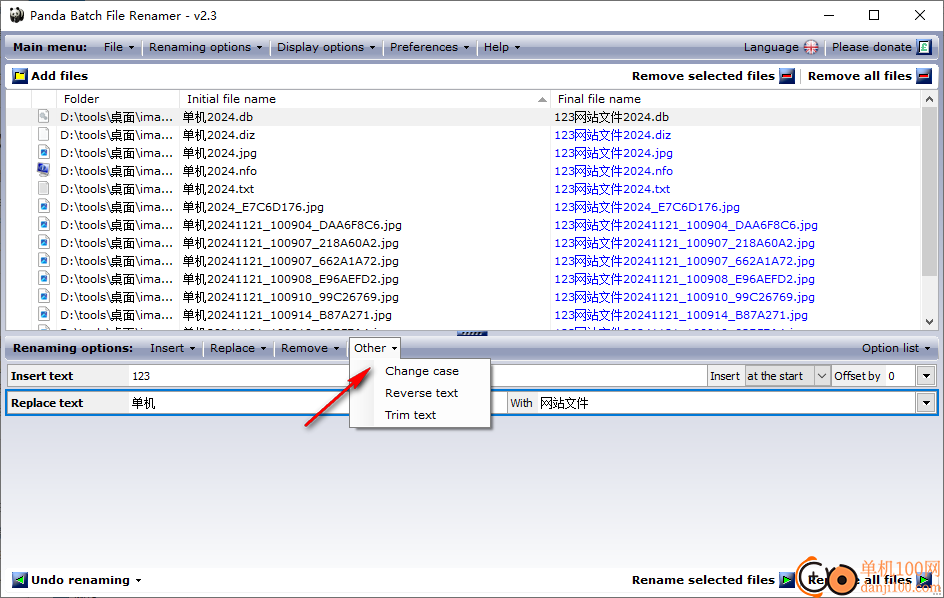Open the Help menu

tap(502, 47)
